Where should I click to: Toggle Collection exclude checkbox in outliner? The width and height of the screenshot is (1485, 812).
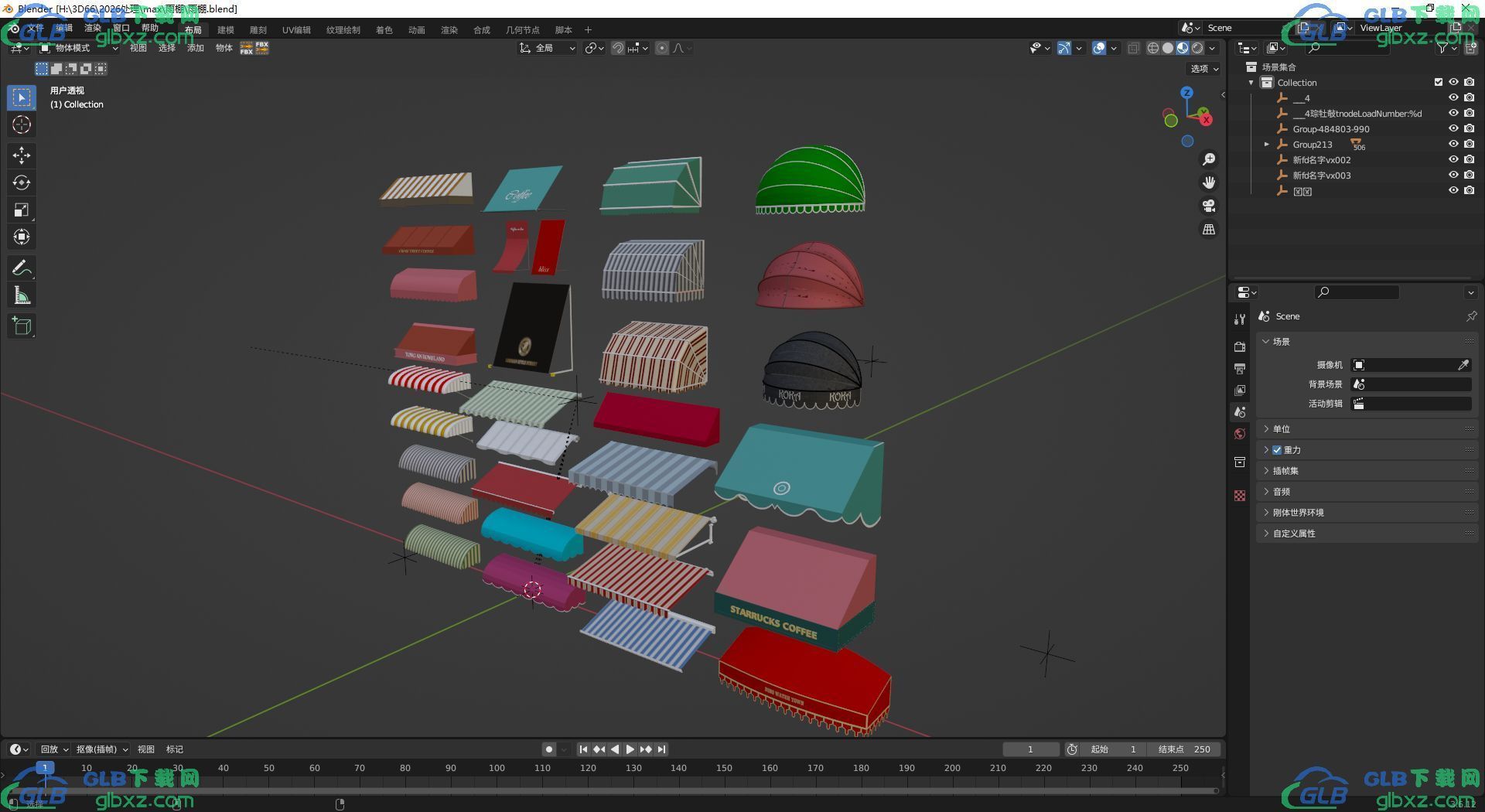[x=1439, y=83]
